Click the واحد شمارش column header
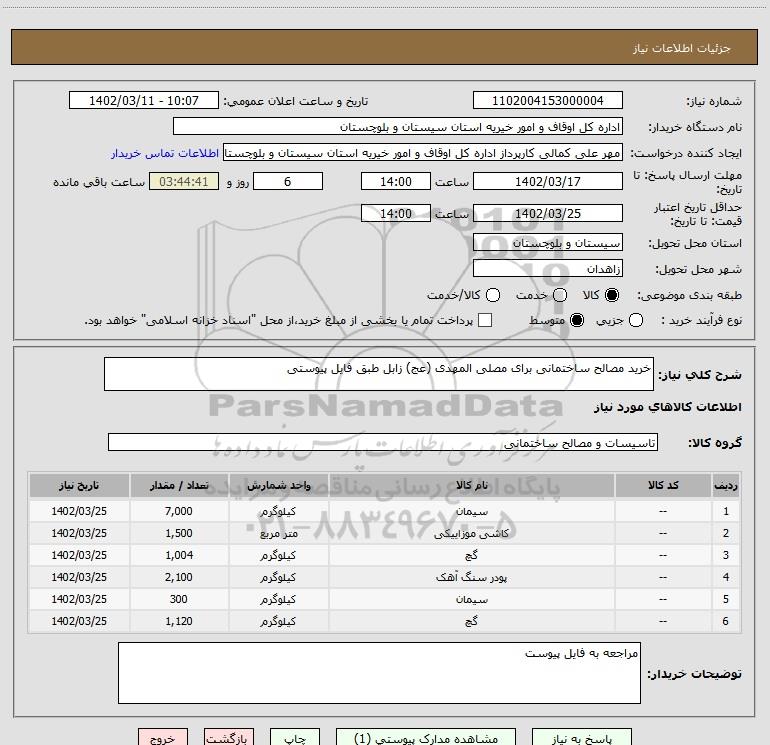The height and width of the screenshot is (745, 770). [x=278, y=486]
